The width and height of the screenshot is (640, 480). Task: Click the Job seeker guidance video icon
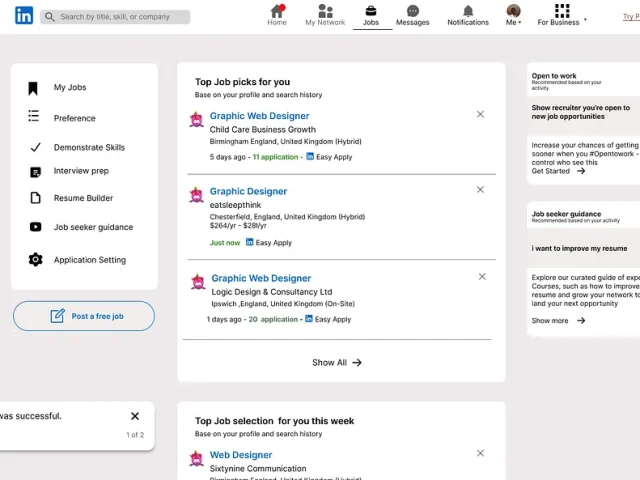(x=36, y=227)
